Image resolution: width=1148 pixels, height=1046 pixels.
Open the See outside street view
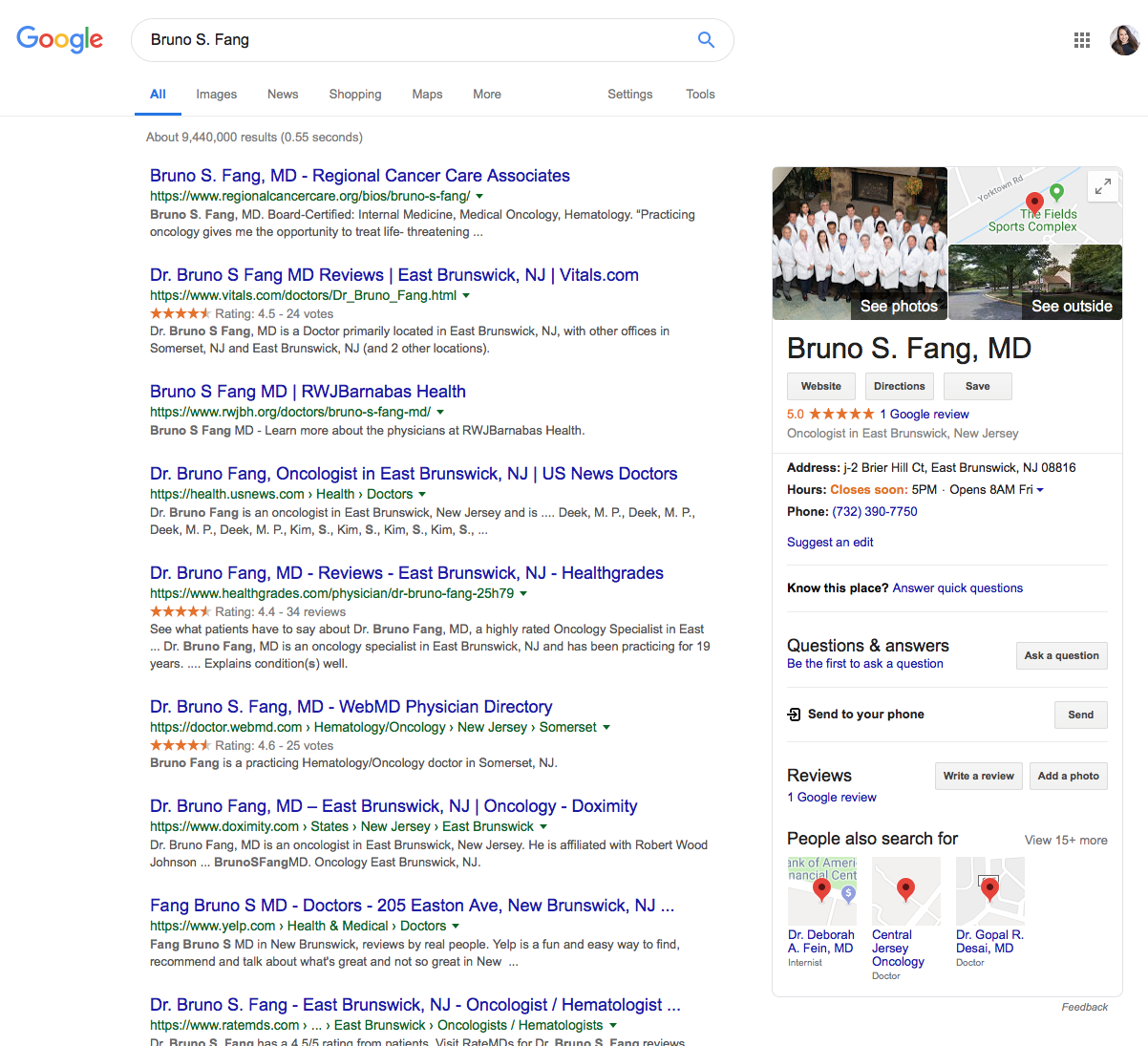point(1035,283)
